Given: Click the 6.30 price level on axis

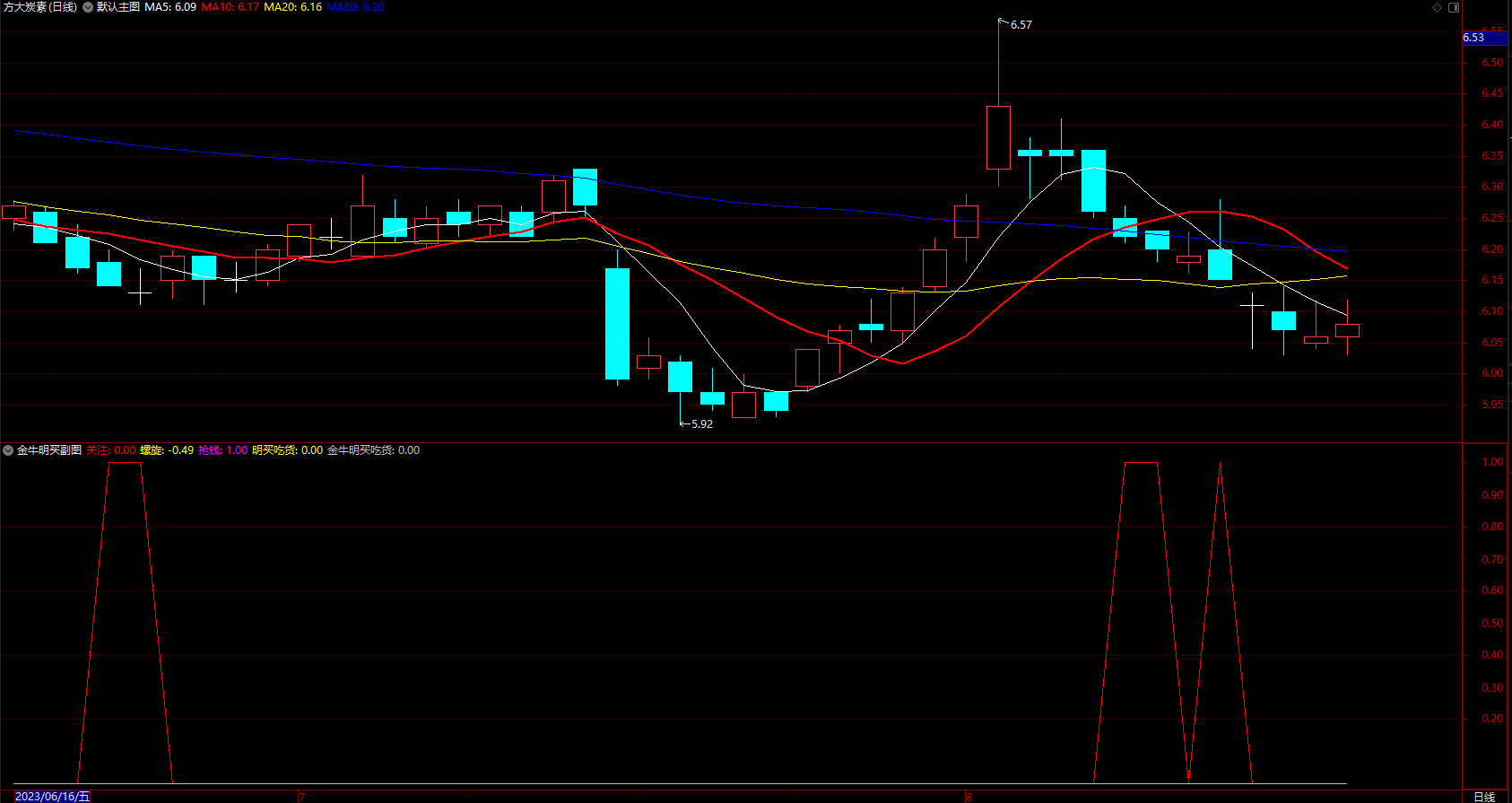Looking at the screenshot, I should coord(1492,187).
